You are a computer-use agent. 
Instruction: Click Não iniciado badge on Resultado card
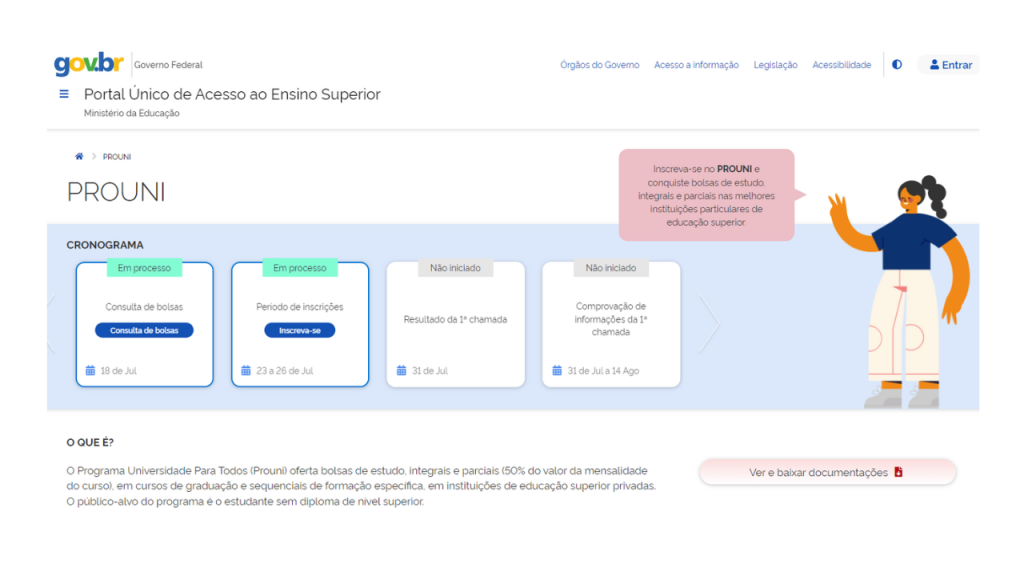455,268
